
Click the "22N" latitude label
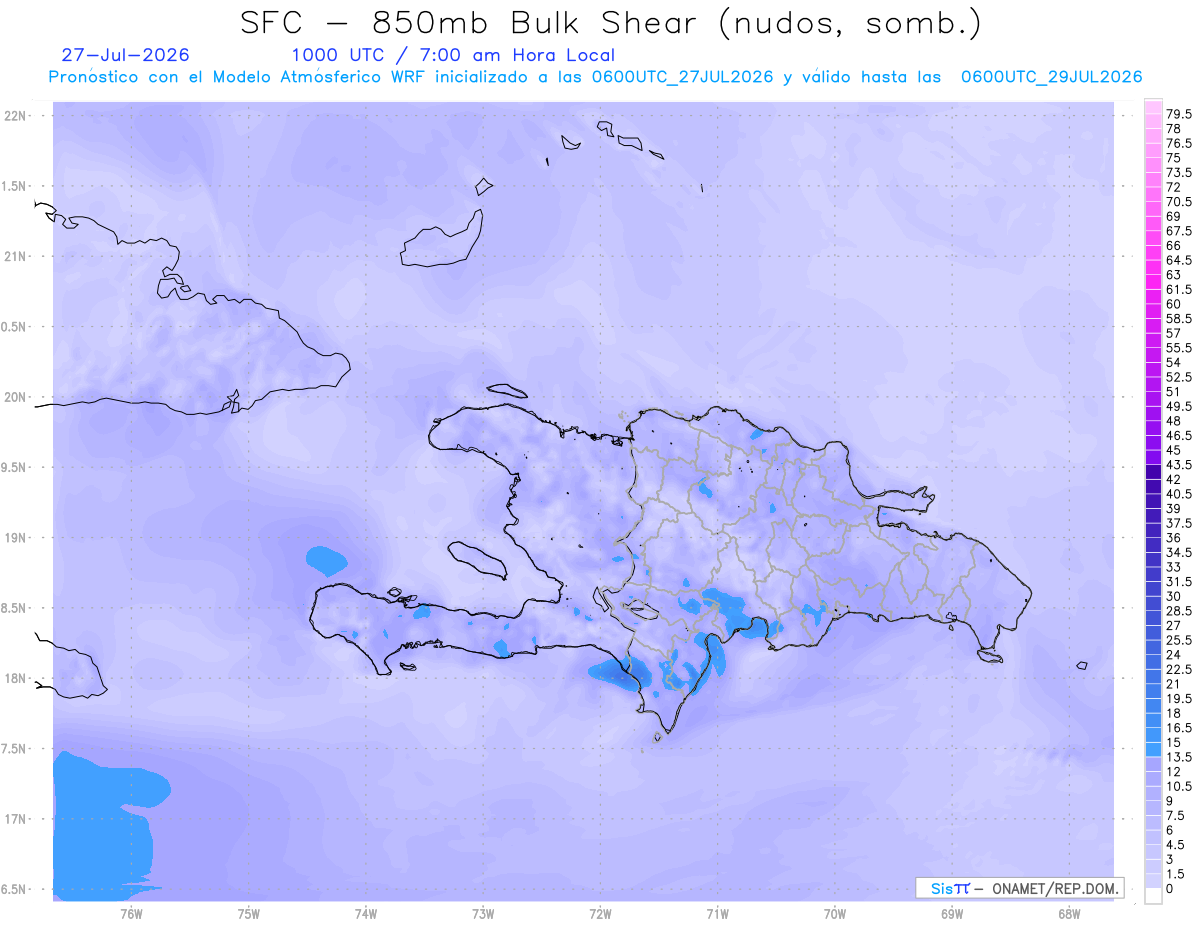(16, 116)
